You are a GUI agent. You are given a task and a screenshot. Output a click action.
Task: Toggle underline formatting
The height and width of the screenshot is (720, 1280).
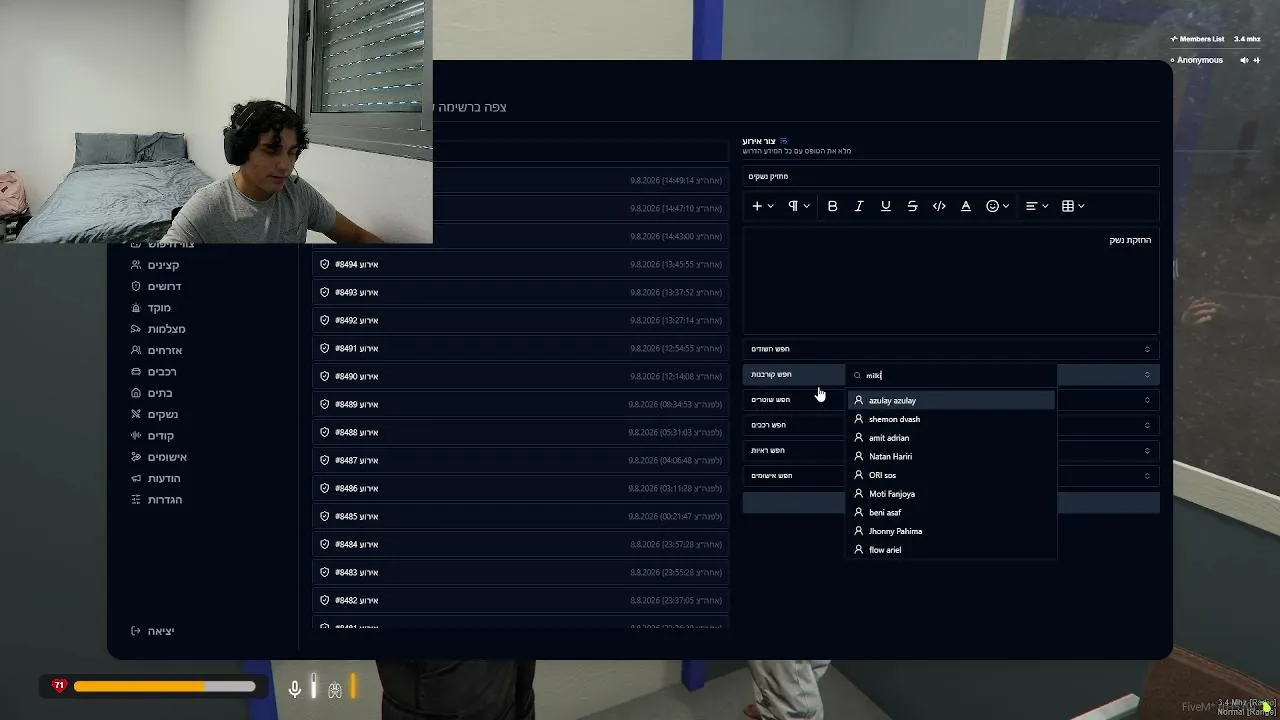(x=885, y=206)
